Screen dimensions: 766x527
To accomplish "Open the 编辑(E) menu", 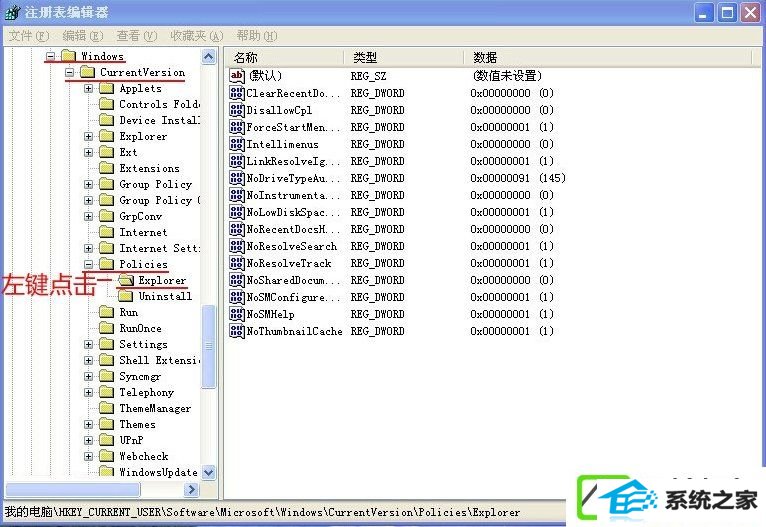I will pyautogui.click(x=83, y=36).
